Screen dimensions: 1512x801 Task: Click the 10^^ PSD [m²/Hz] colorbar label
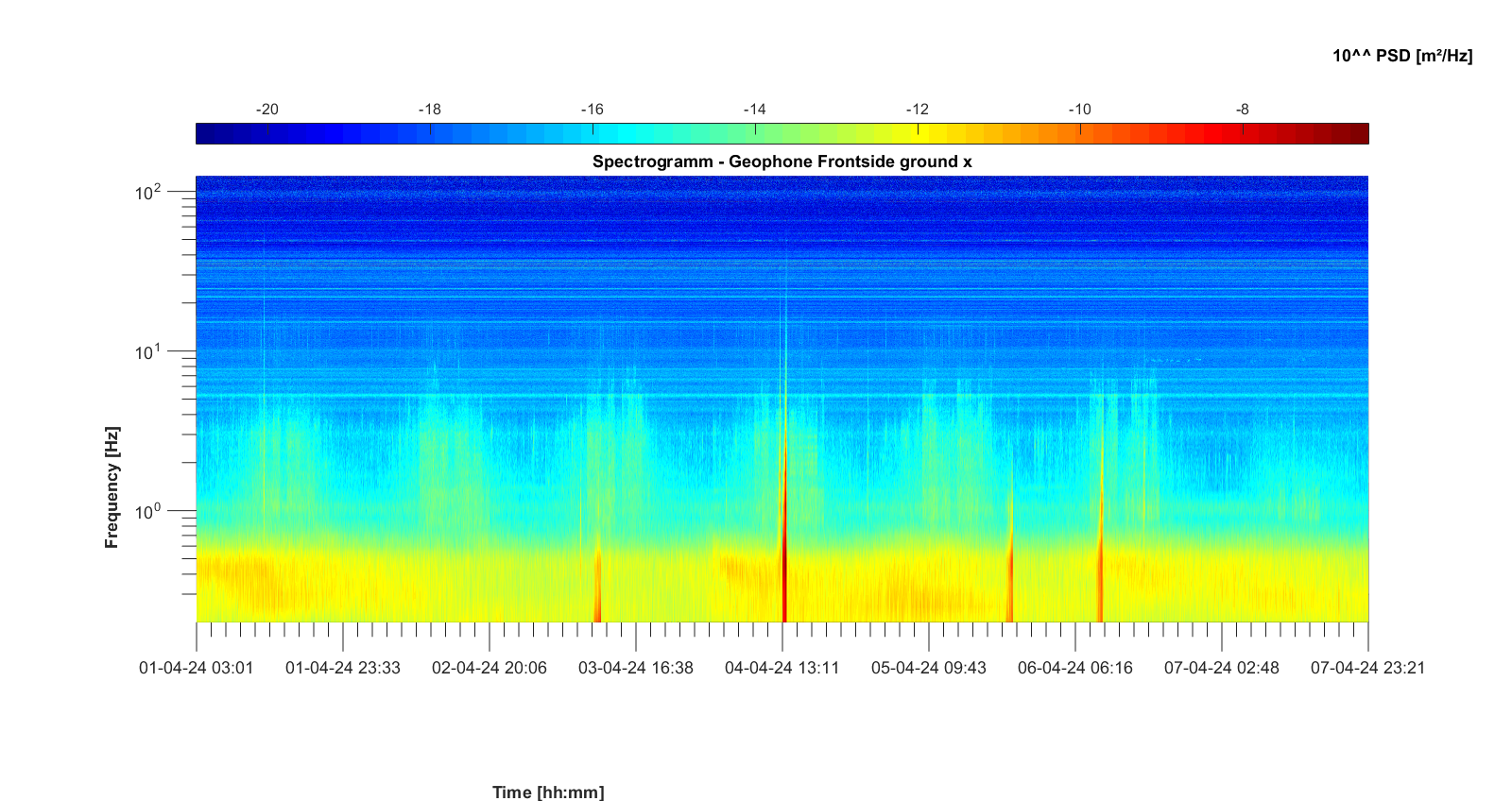[1402, 56]
